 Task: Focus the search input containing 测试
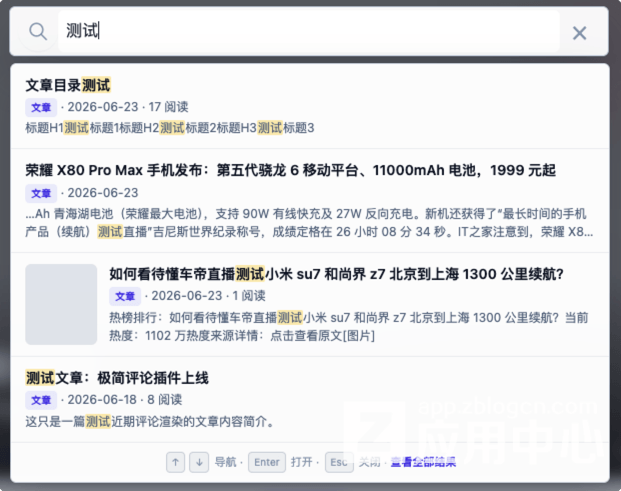pyautogui.click(x=309, y=31)
